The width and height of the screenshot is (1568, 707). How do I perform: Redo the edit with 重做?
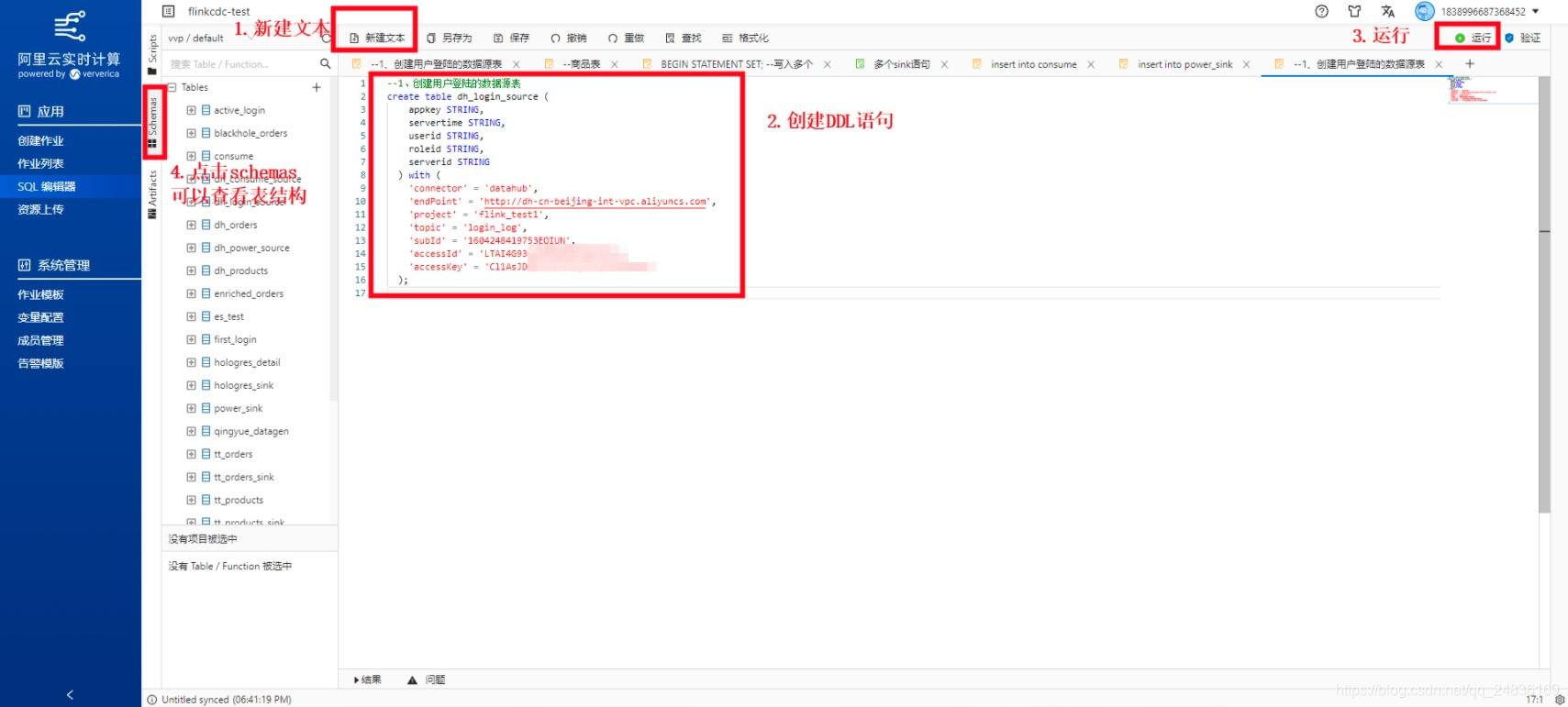click(626, 38)
